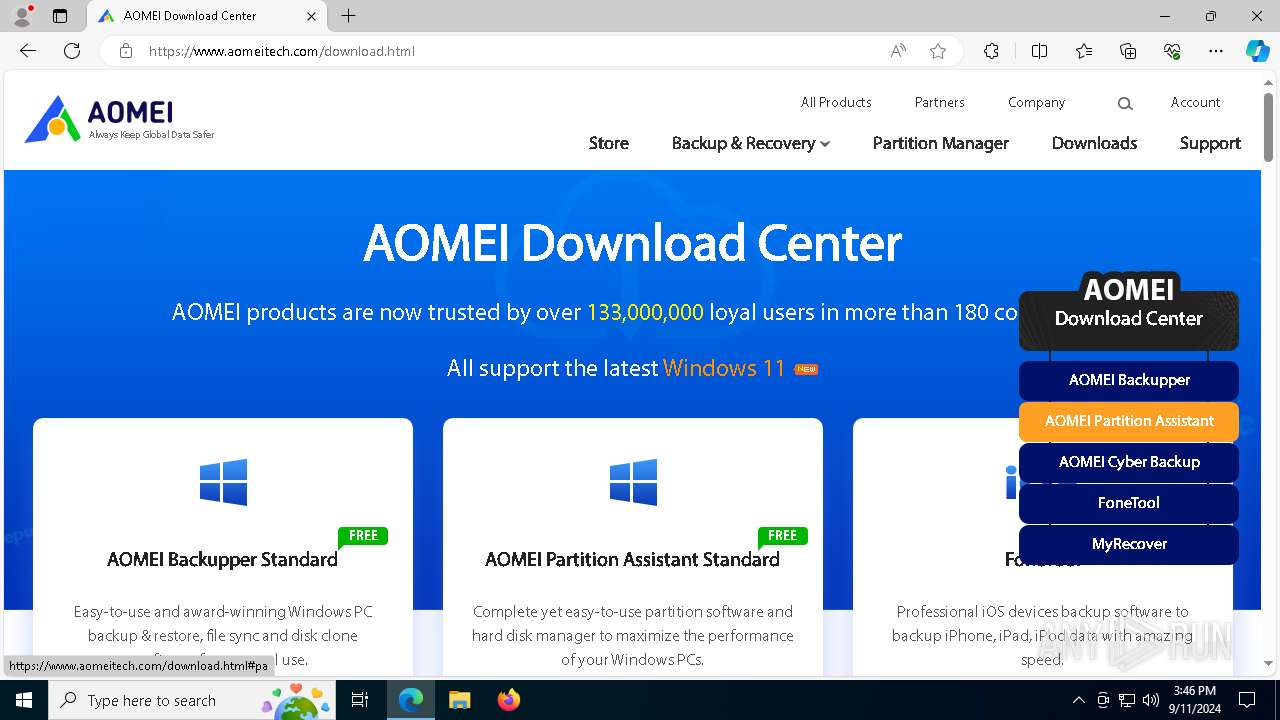Click the Windows logo on Backupper Standard card
1280x720 pixels.
coord(223,482)
